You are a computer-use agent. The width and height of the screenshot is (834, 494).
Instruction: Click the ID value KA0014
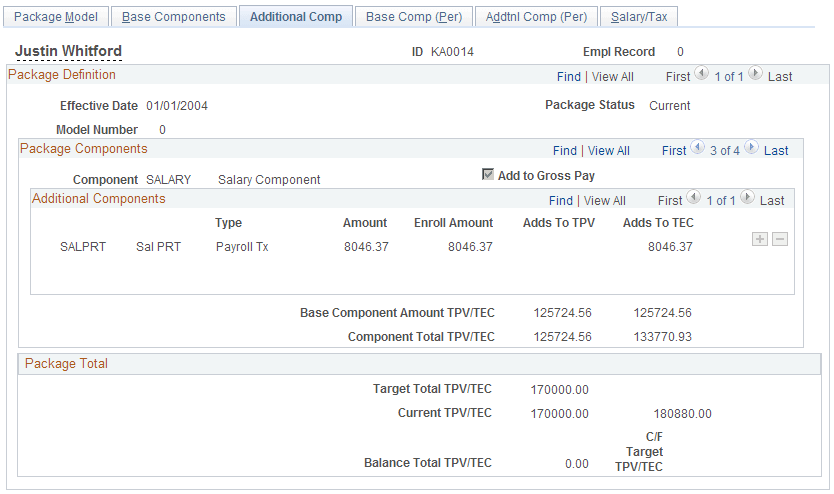pyautogui.click(x=452, y=52)
